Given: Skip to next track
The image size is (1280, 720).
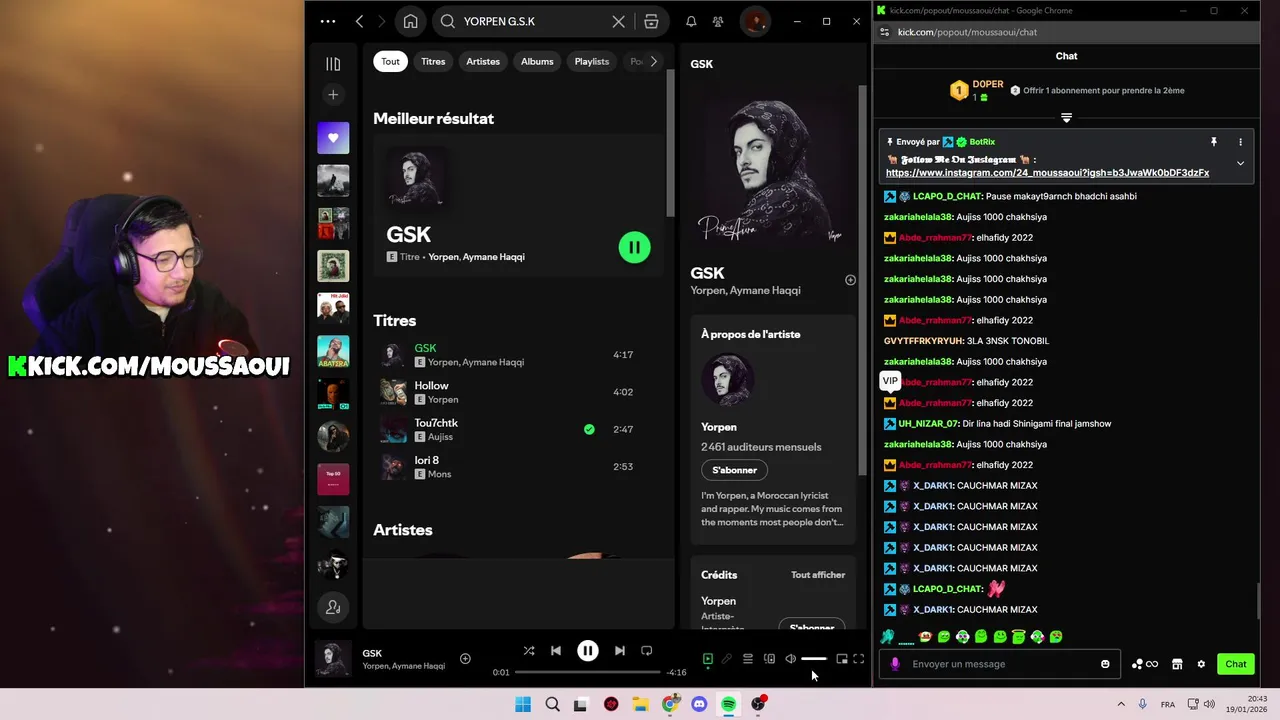Looking at the screenshot, I should [x=620, y=651].
